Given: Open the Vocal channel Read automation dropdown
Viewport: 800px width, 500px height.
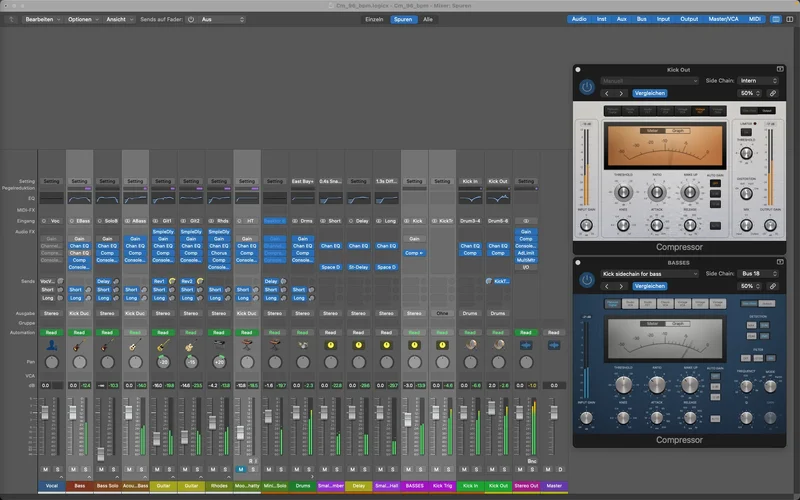Looking at the screenshot, I should point(51,332).
